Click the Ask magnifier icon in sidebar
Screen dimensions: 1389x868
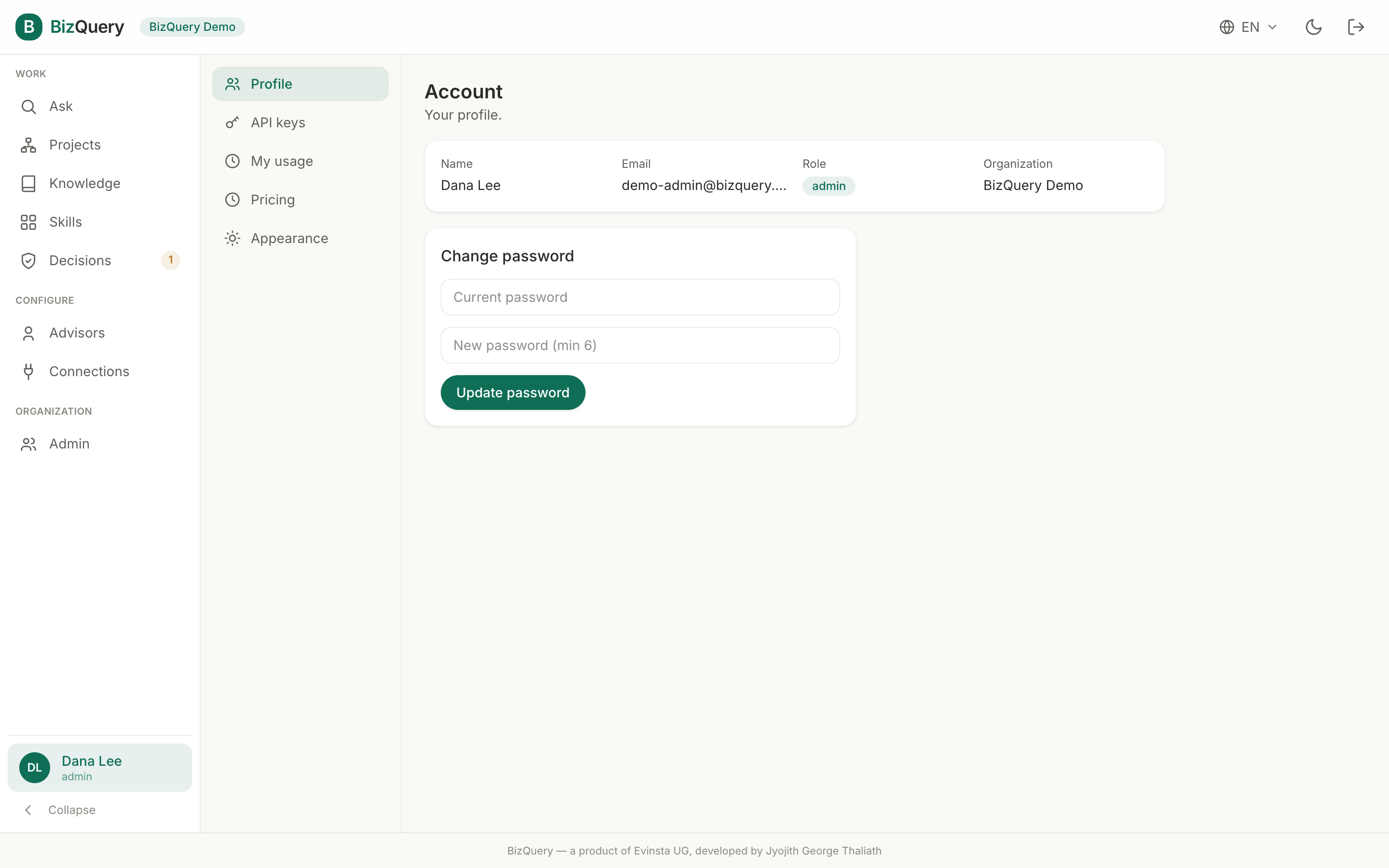pos(28,107)
